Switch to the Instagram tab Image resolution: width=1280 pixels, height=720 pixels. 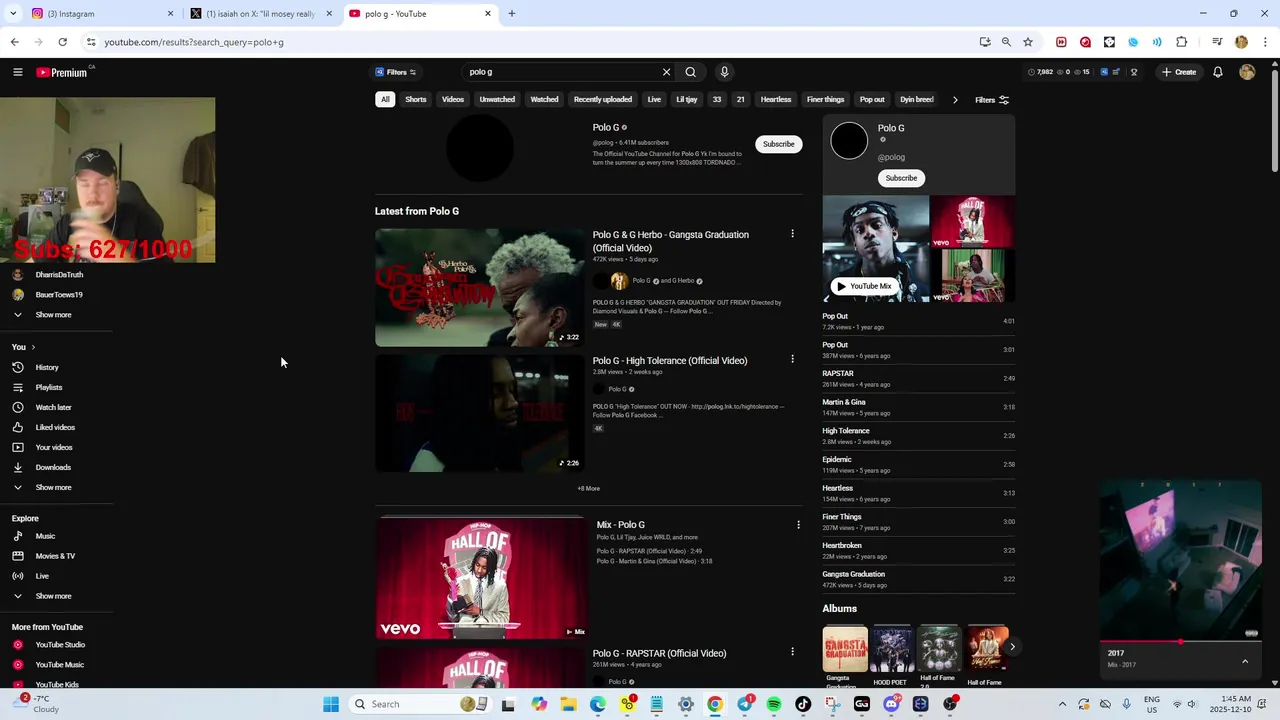click(100, 14)
